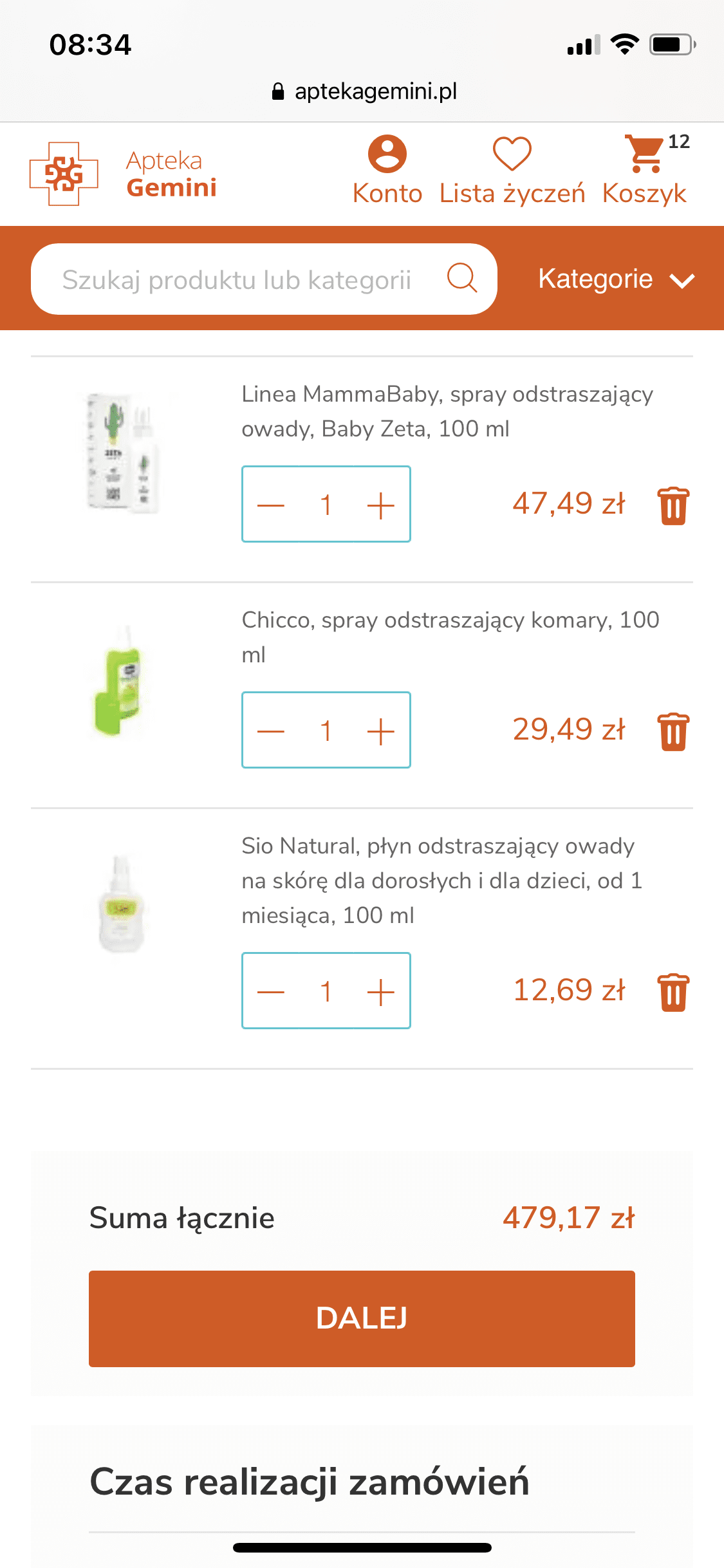Viewport: 724px width, 1568px height.
Task: Decrease quantity of Linea MammaBaby spray
Action: pos(271,505)
